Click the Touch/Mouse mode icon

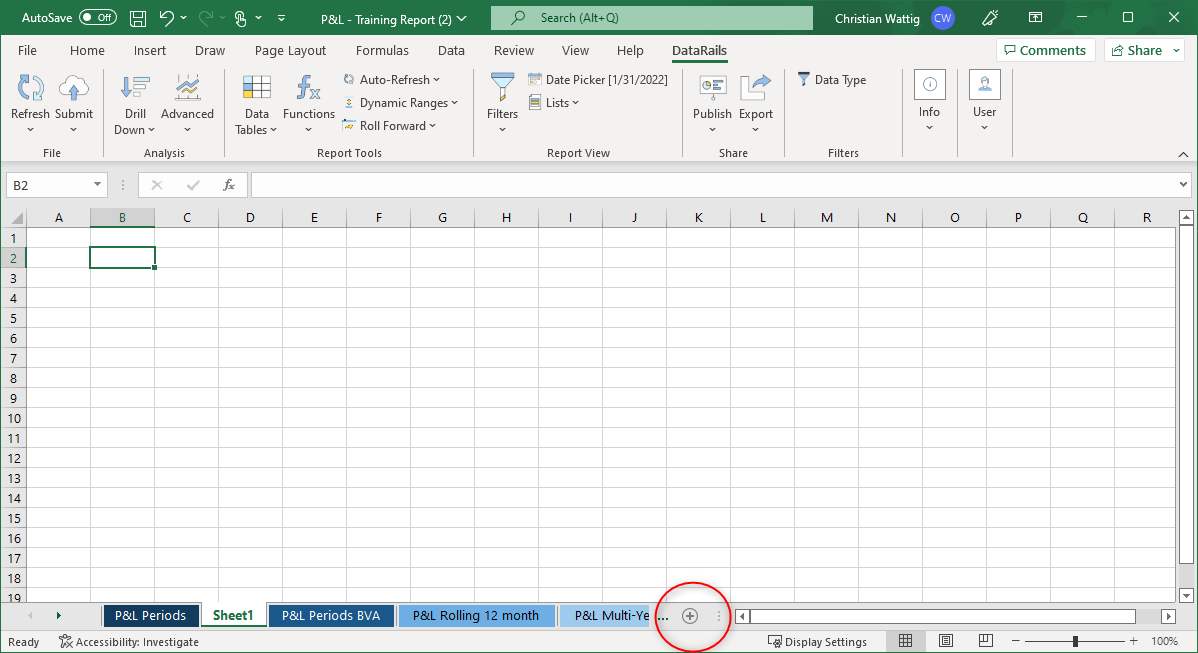[241, 18]
